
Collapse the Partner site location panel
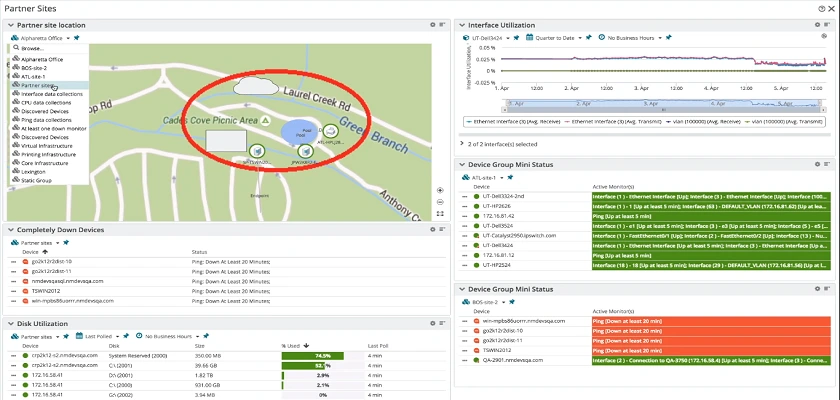(11, 25)
